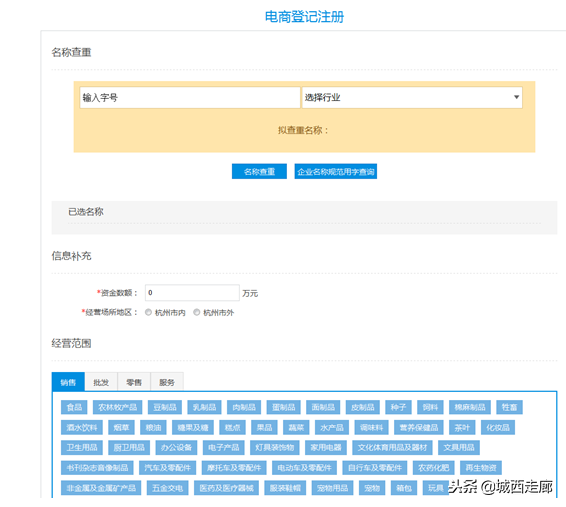
Task: Open the 零售 tab
Action: pyautogui.click(x=134, y=382)
